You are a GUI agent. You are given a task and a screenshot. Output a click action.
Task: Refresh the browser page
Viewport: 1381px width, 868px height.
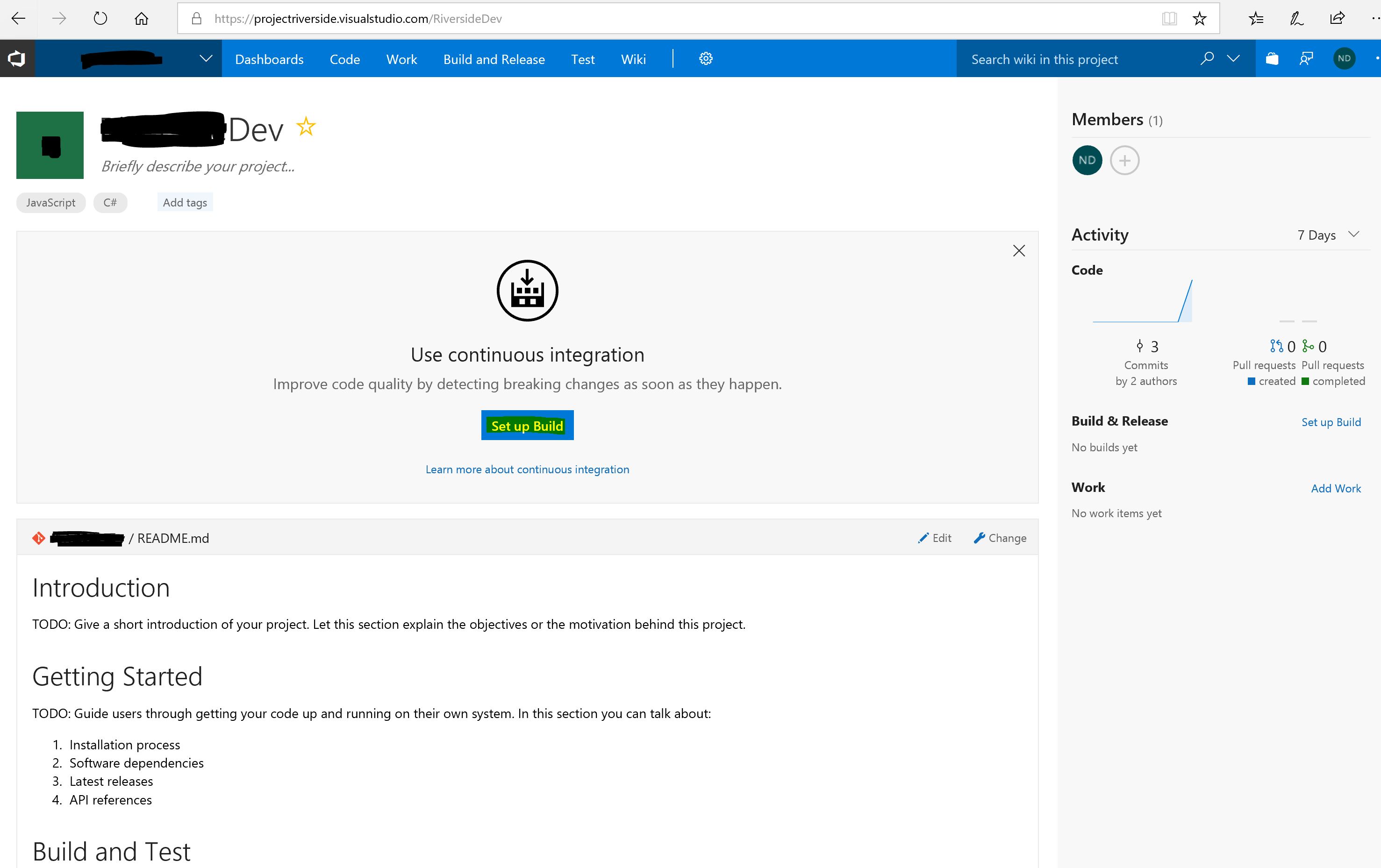[100, 19]
